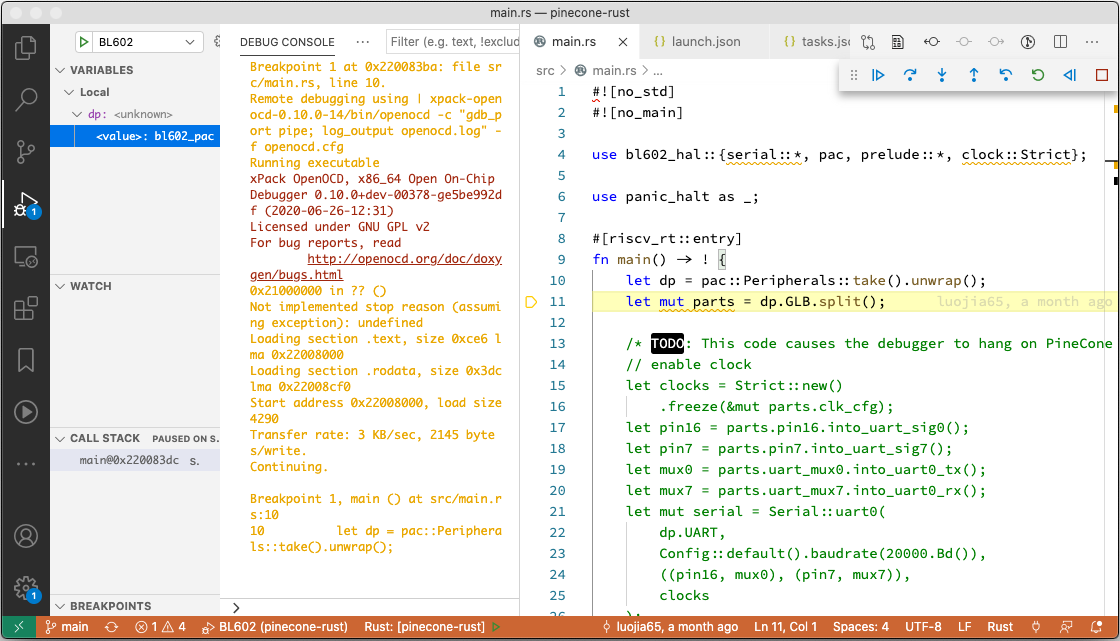
Task: Stop debugging with the red square icon
Action: (x=1101, y=75)
